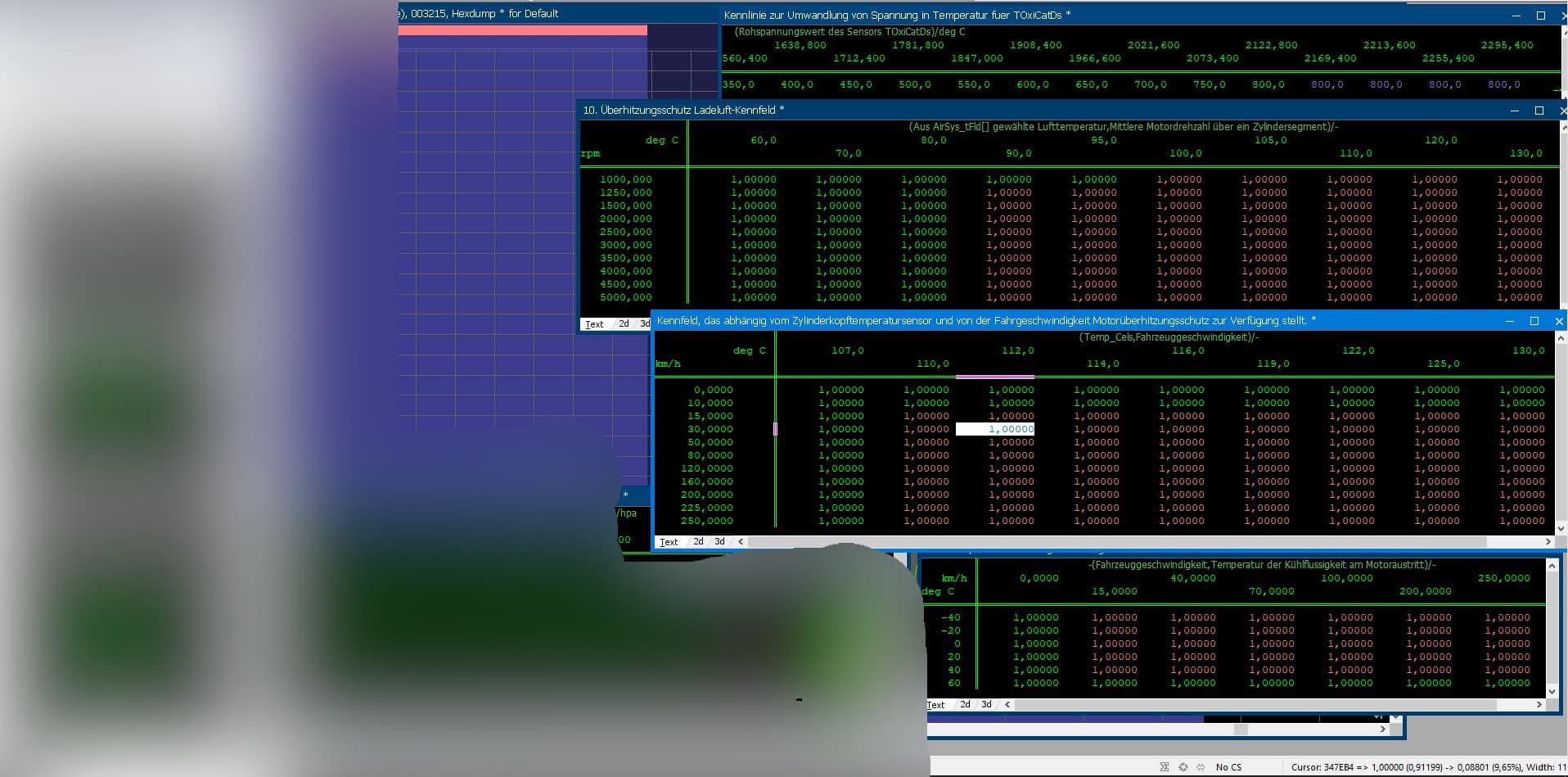Switch to 3d view in the bottom map window
Image resolution: width=1568 pixels, height=777 pixels.
point(986,704)
